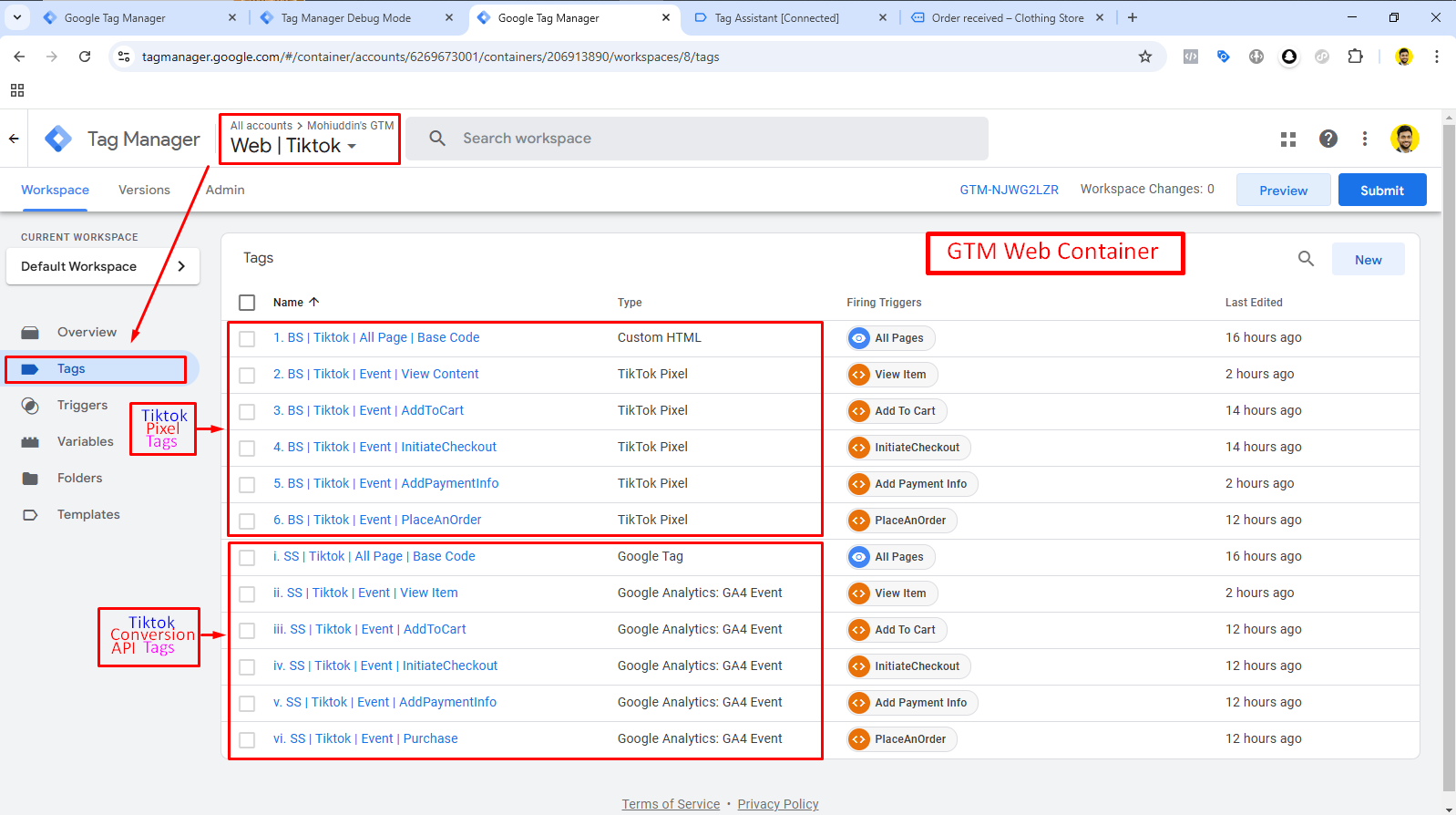Select the checkbox for the SS Purchase tag
1456x815 pixels.
coord(247,739)
